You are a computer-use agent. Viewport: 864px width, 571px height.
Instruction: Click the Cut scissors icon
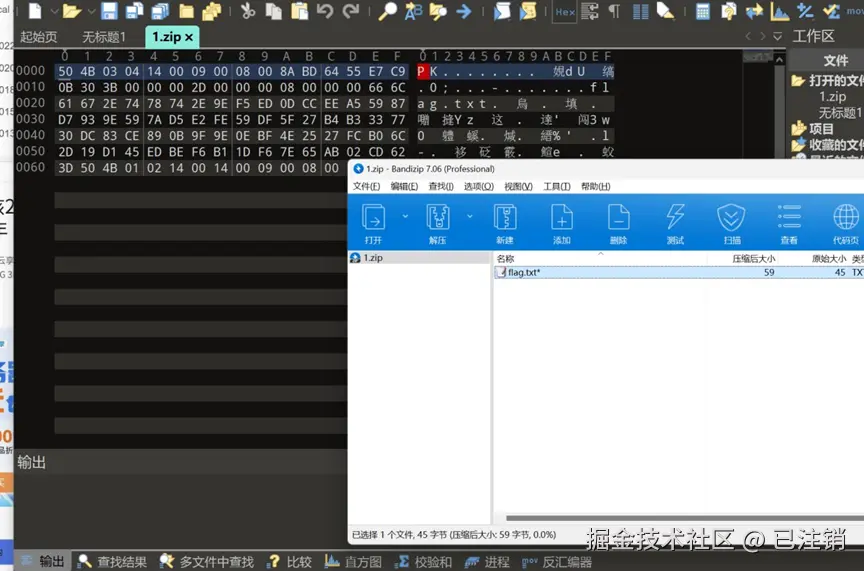point(247,10)
